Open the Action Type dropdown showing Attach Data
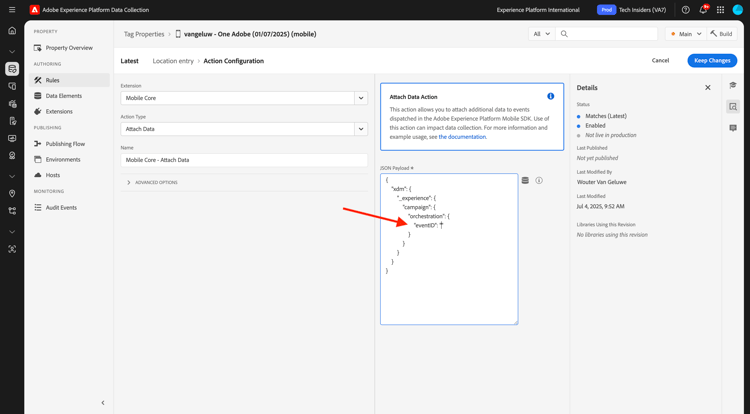This screenshot has width=750, height=414. (244, 129)
